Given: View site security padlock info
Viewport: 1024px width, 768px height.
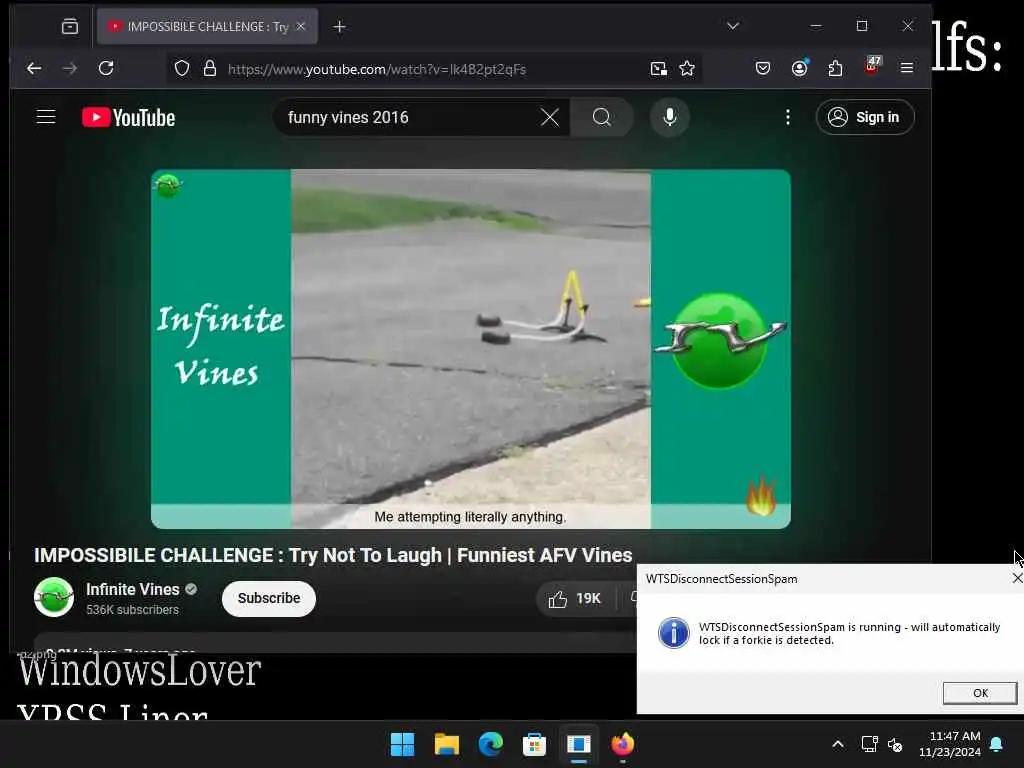Looking at the screenshot, I should pos(210,69).
